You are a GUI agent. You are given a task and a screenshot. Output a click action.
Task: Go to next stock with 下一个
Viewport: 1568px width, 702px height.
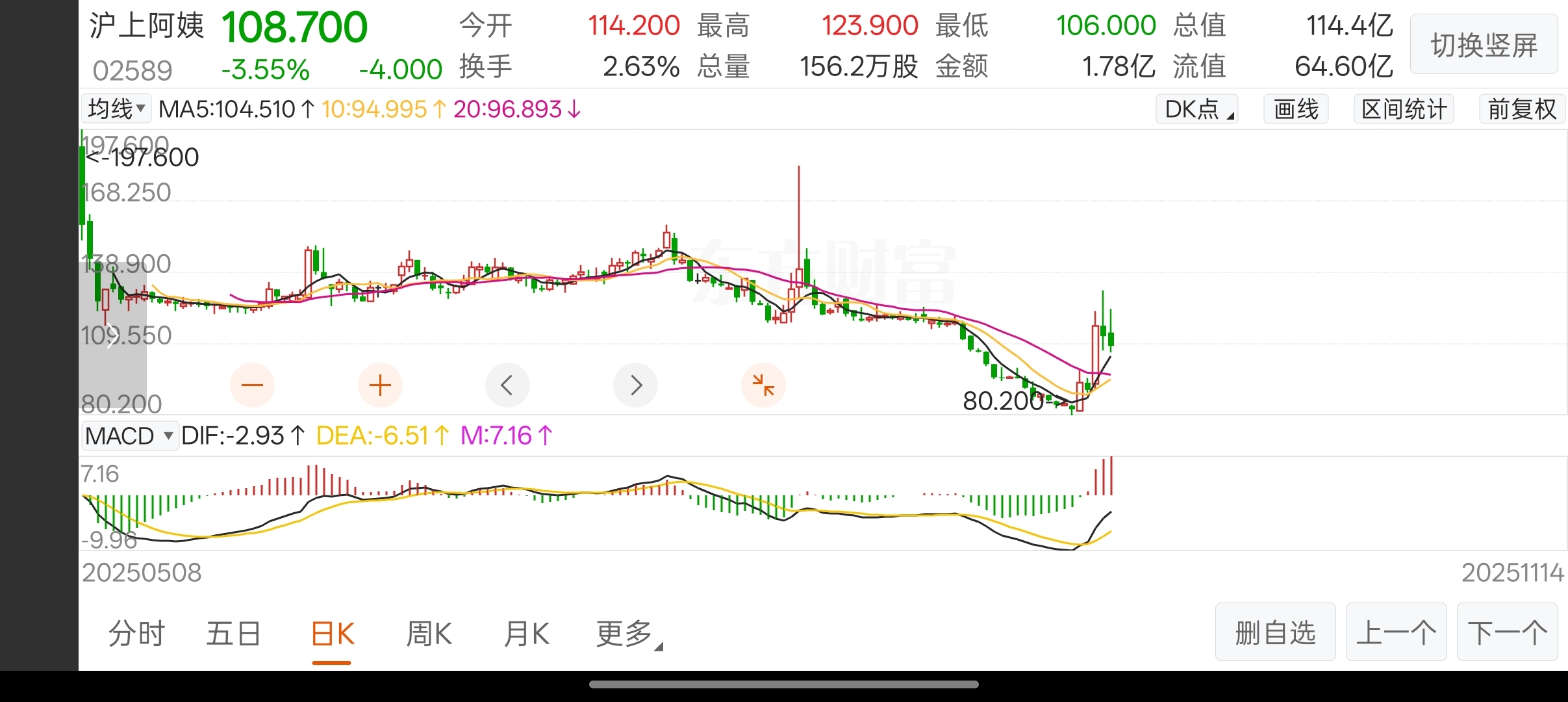[1507, 632]
